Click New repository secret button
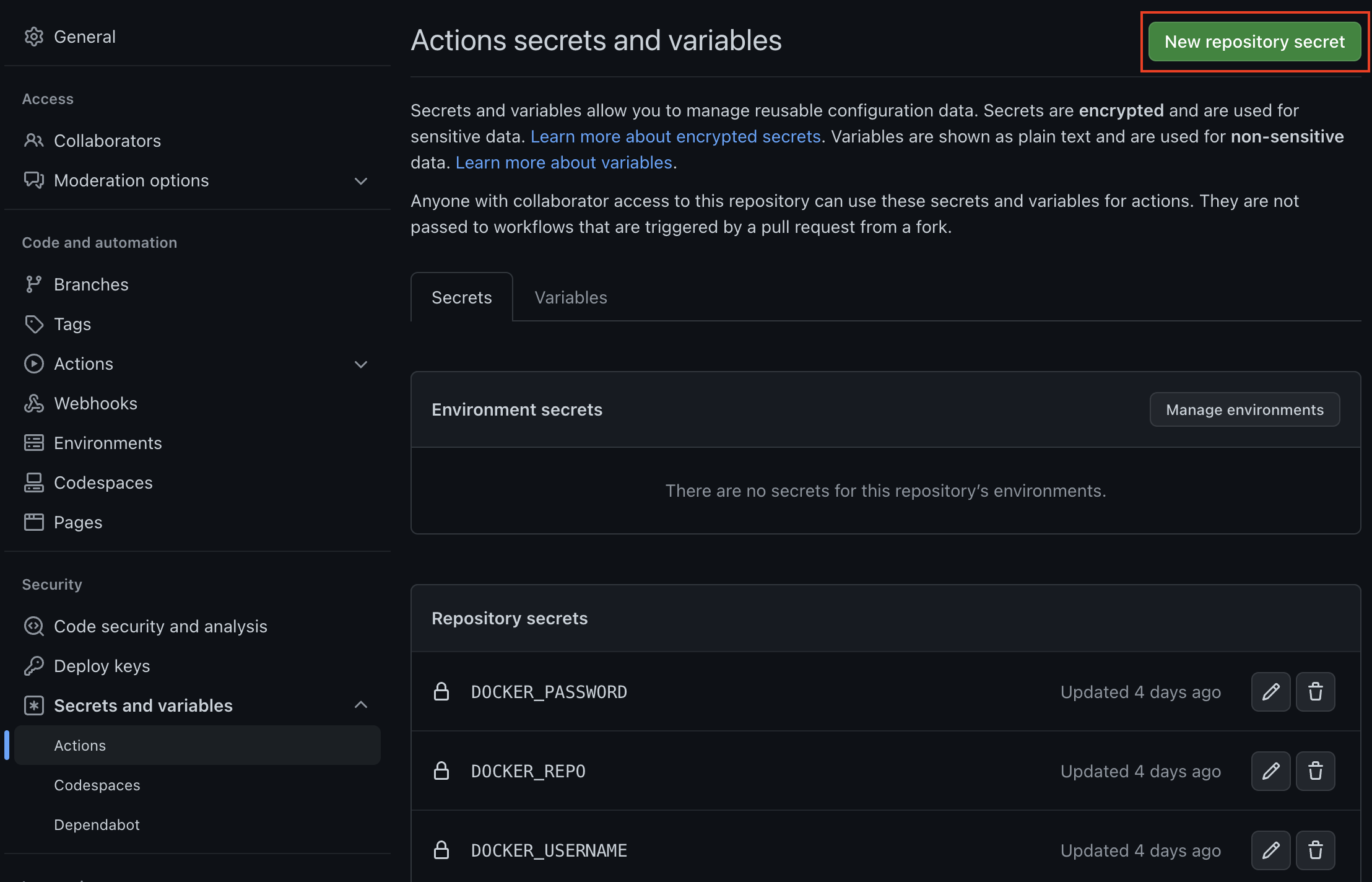Image resolution: width=1372 pixels, height=882 pixels. pyautogui.click(x=1254, y=42)
